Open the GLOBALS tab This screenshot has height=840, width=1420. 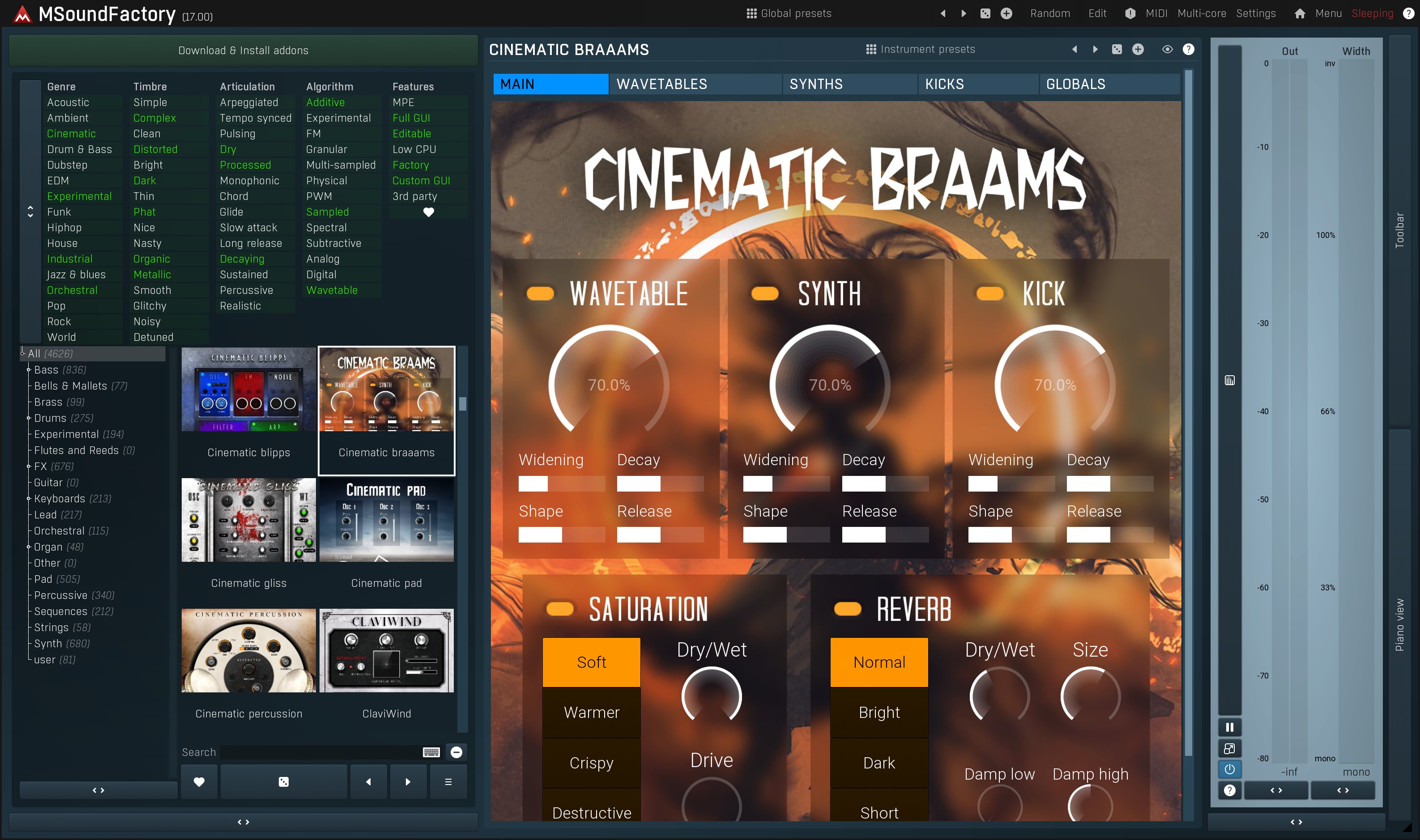tap(1075, 84)
